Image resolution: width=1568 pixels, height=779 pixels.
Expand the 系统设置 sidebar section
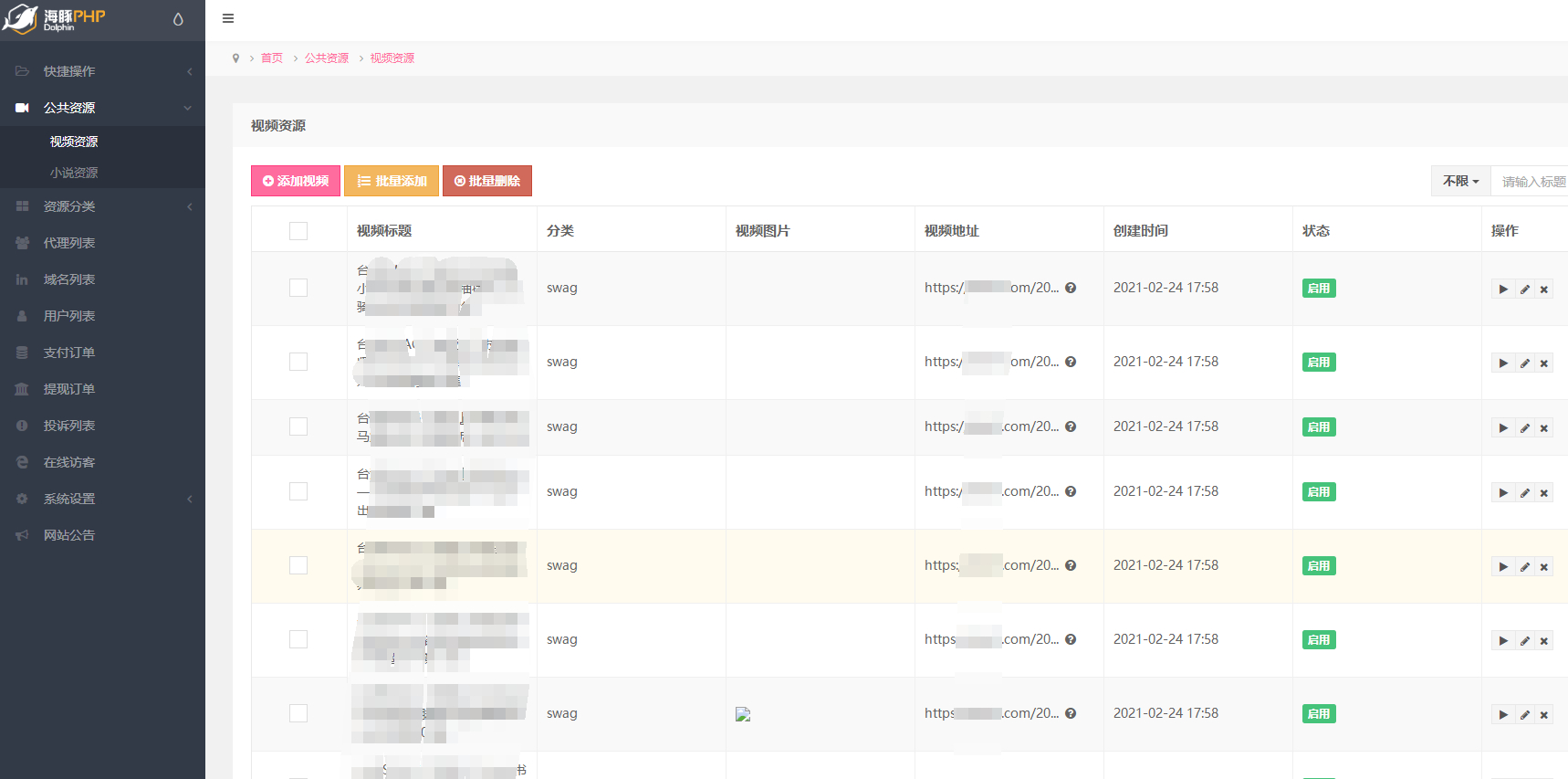pyautogui.click(x=102, y=499)
